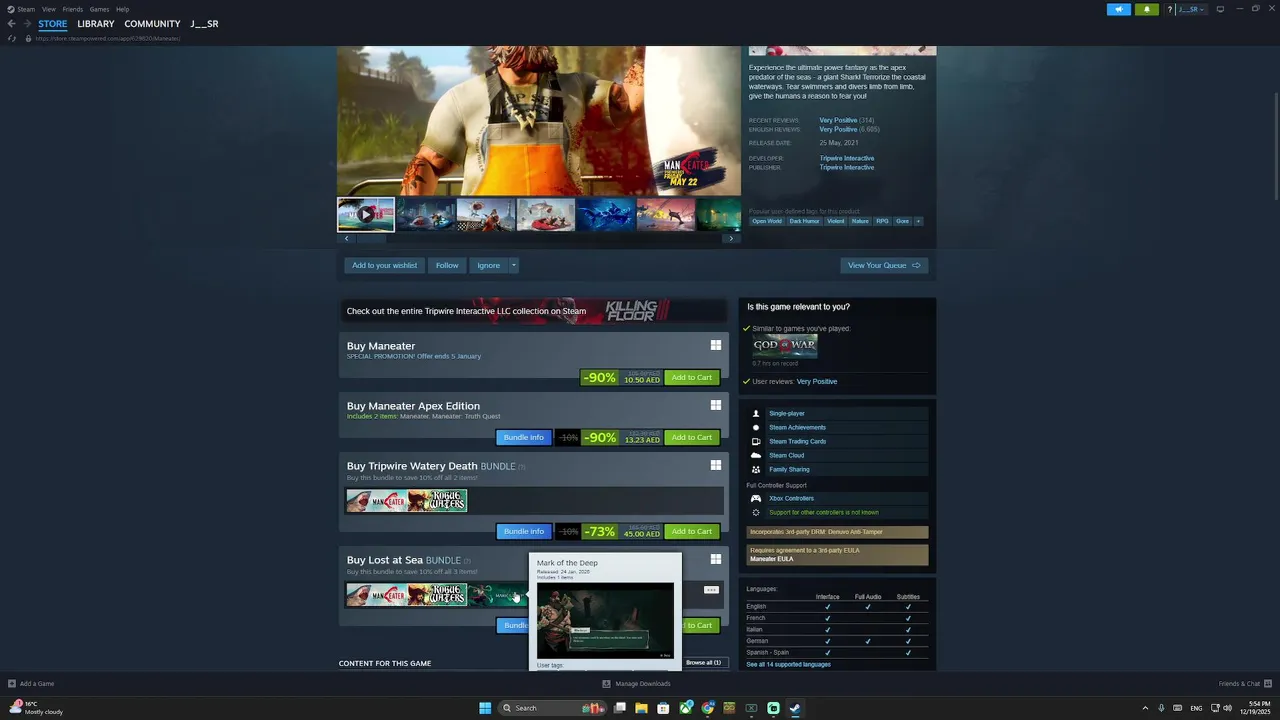Click Windows icon on Apex Edition row
The height and width of the screenshot is (720, 1280).
(x=716, y=405)
